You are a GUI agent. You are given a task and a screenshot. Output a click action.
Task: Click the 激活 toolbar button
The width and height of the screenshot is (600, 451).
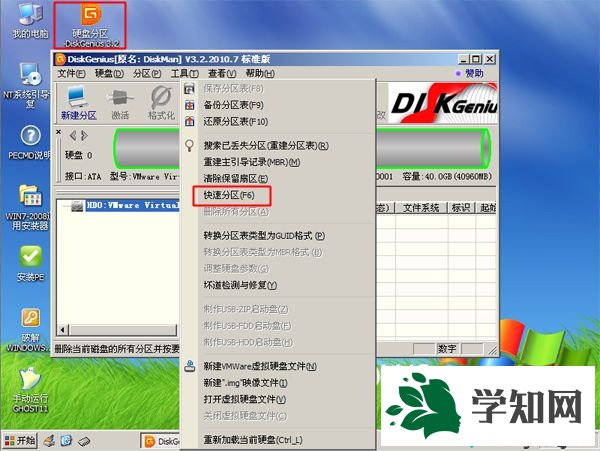click(120, 104)
